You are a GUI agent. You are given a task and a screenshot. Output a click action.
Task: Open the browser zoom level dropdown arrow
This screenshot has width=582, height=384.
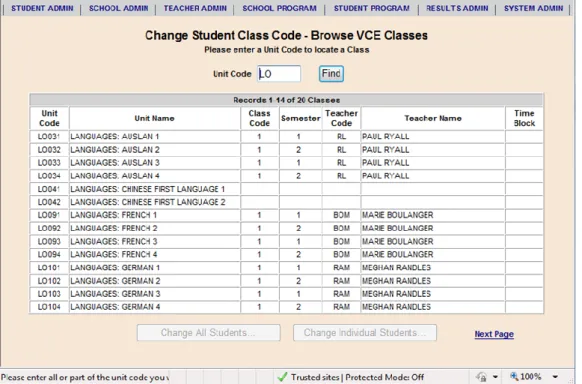555,377
